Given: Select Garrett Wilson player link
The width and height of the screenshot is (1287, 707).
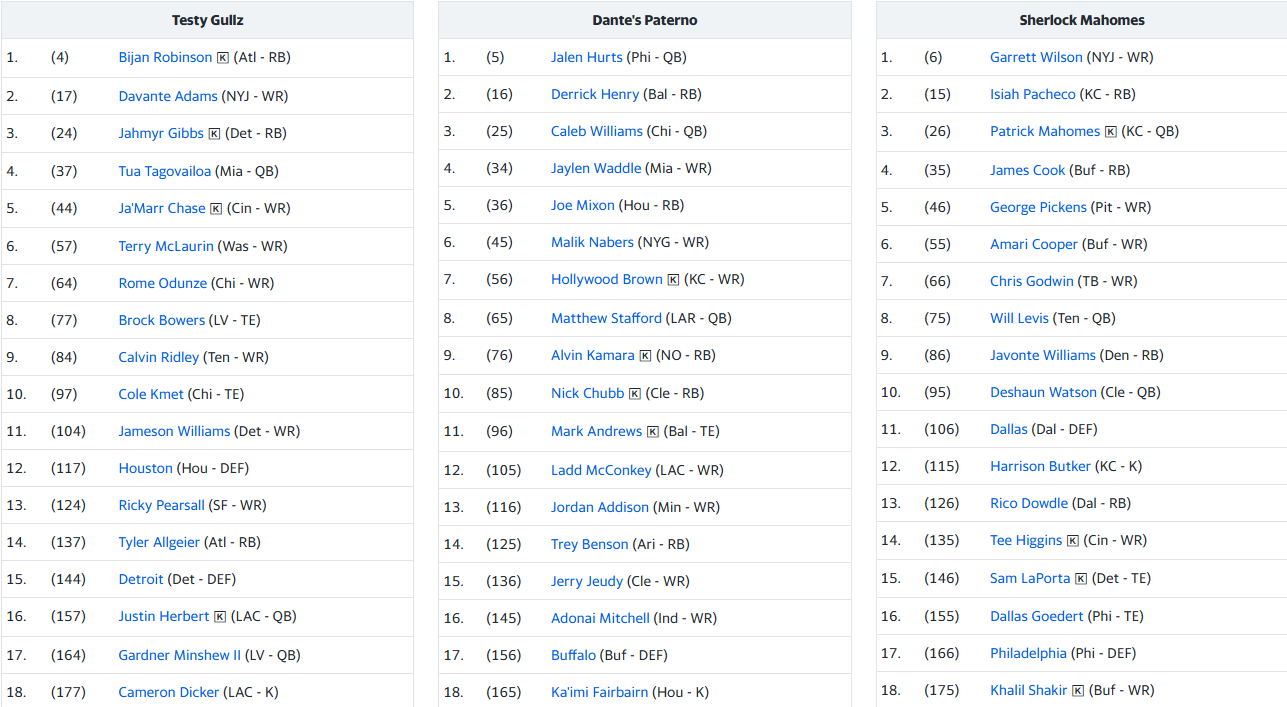Looking at the screenshot, I should 1036,57.
